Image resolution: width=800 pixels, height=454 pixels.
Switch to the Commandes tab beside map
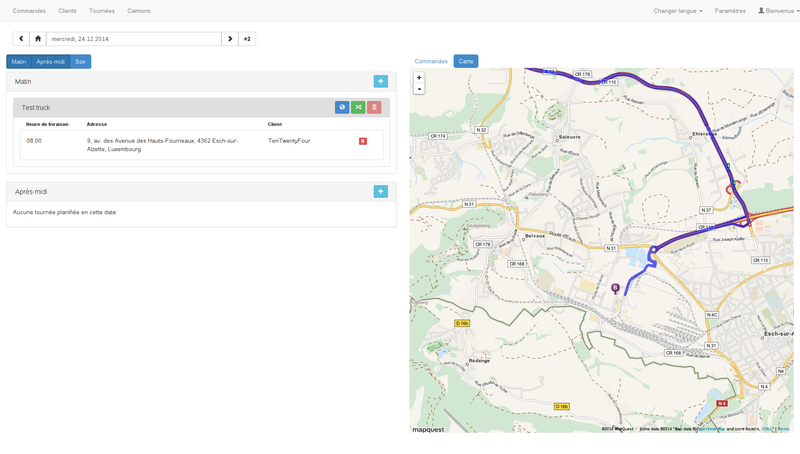[x=431, y=61]
